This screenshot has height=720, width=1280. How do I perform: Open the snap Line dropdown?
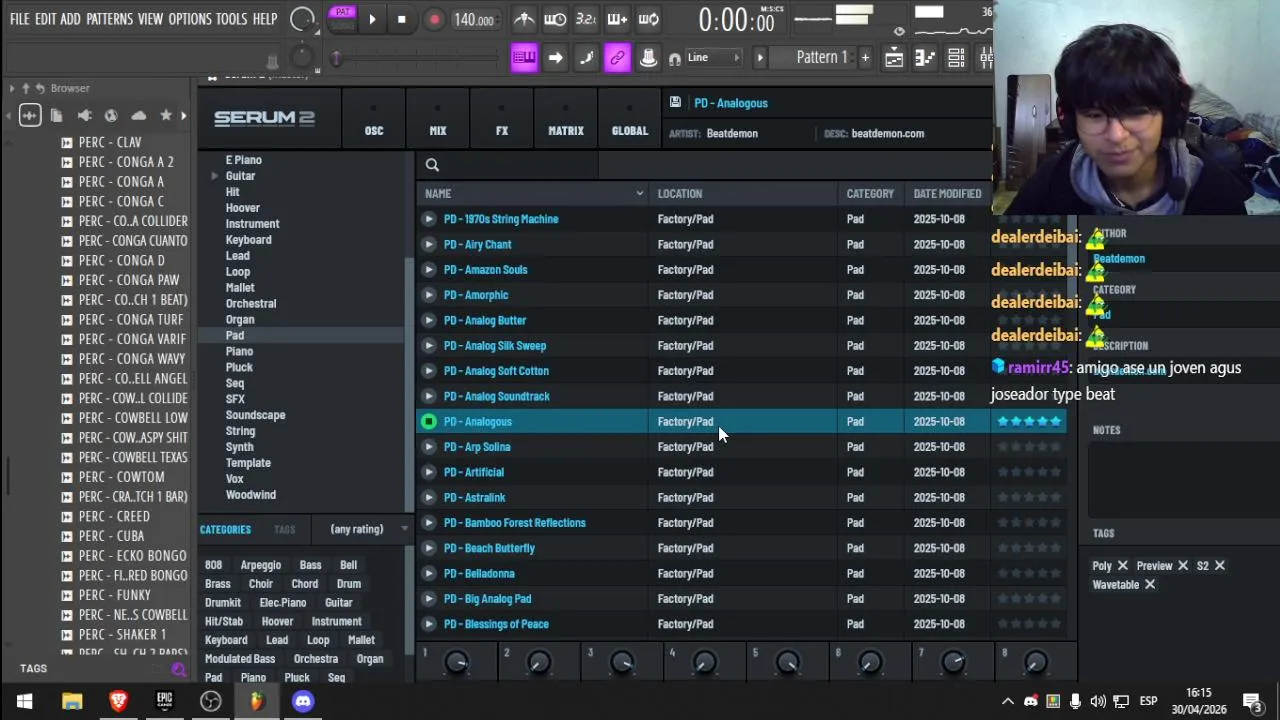coord(713,57)
